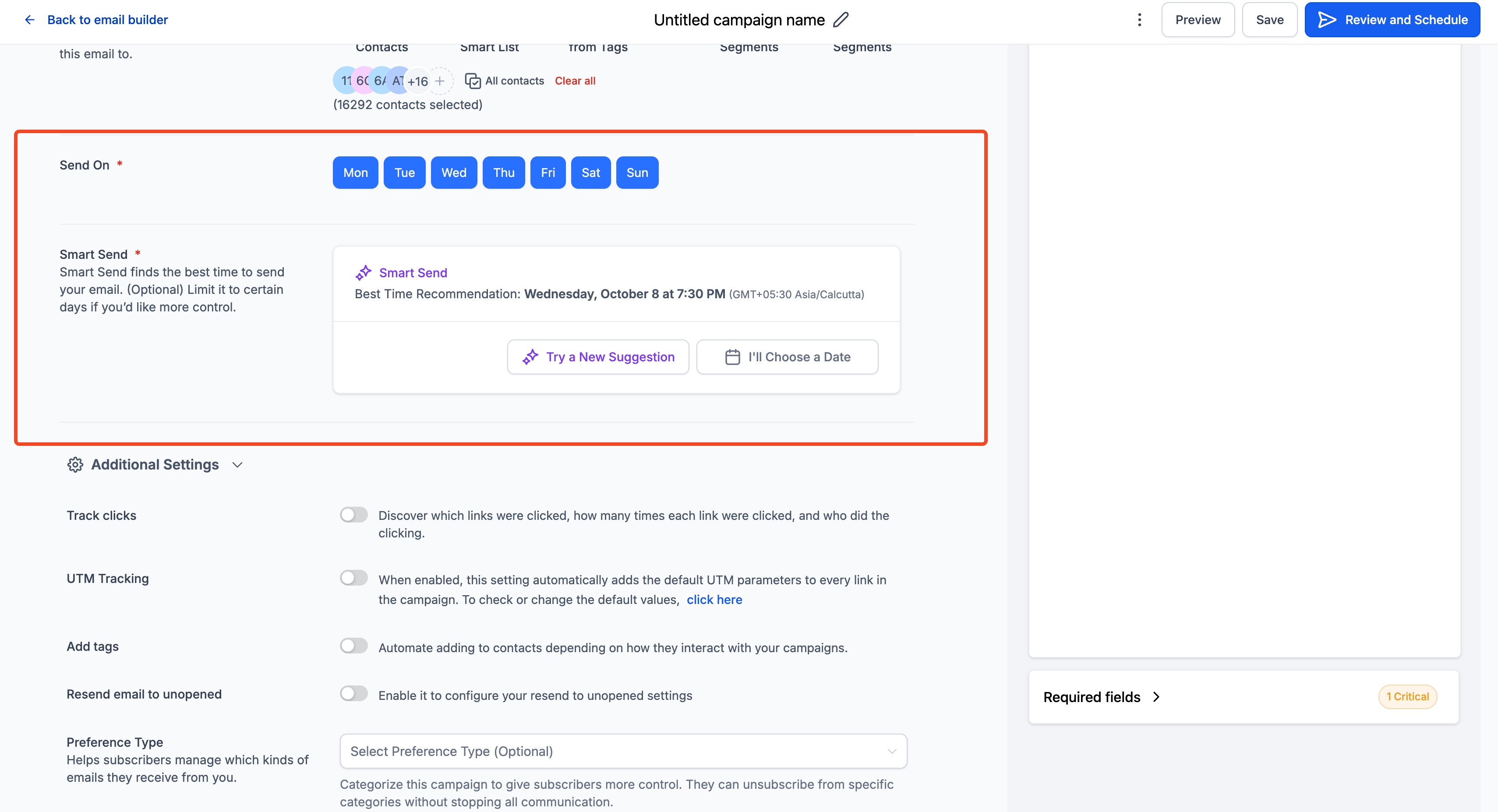Collapse the Additional Settings chevron
Image resolution: width=1498 pixels, height=812 pixels.
click(x=237, y=465)
